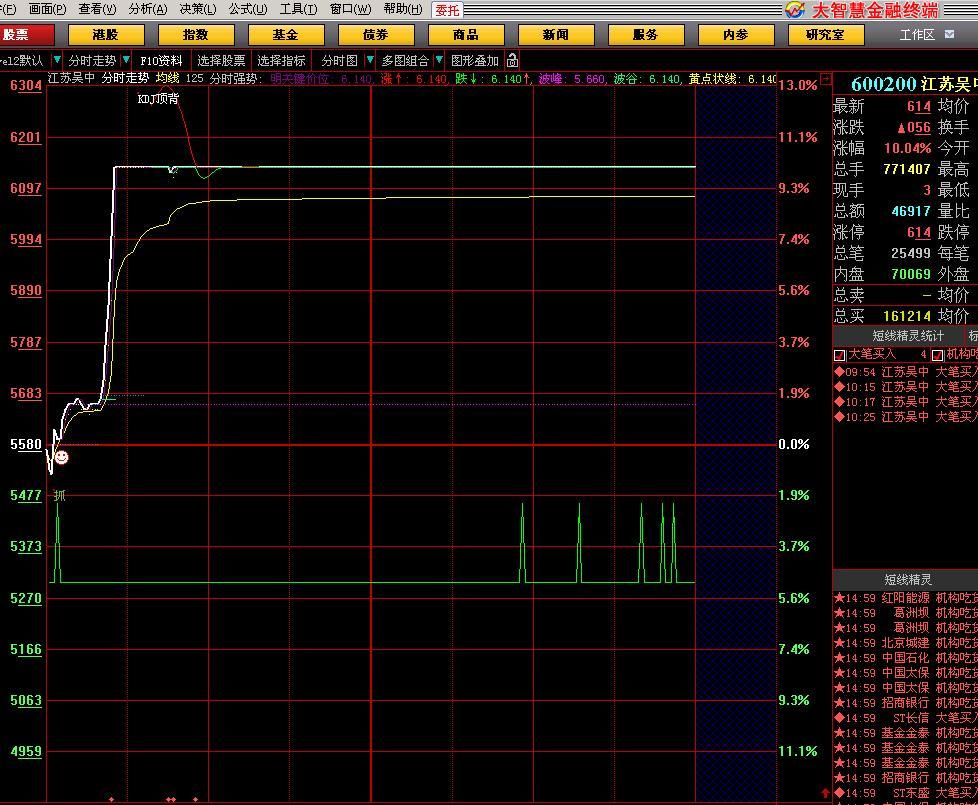Image resolution: width=978 pixels, height=805 pixels.
Task: Click the lock icon in the chart toolbar
Action: (x=513, y=60)
